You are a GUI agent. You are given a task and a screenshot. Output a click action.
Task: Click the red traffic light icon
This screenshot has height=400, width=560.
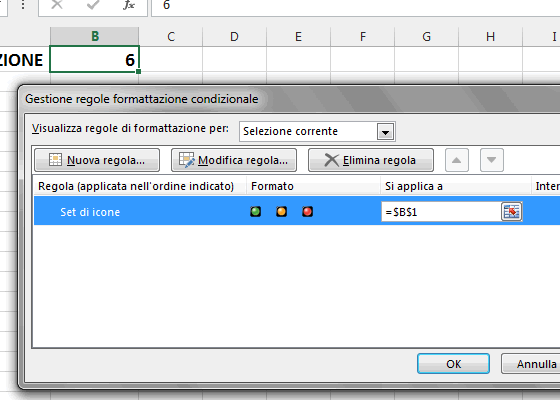[308, 212]
